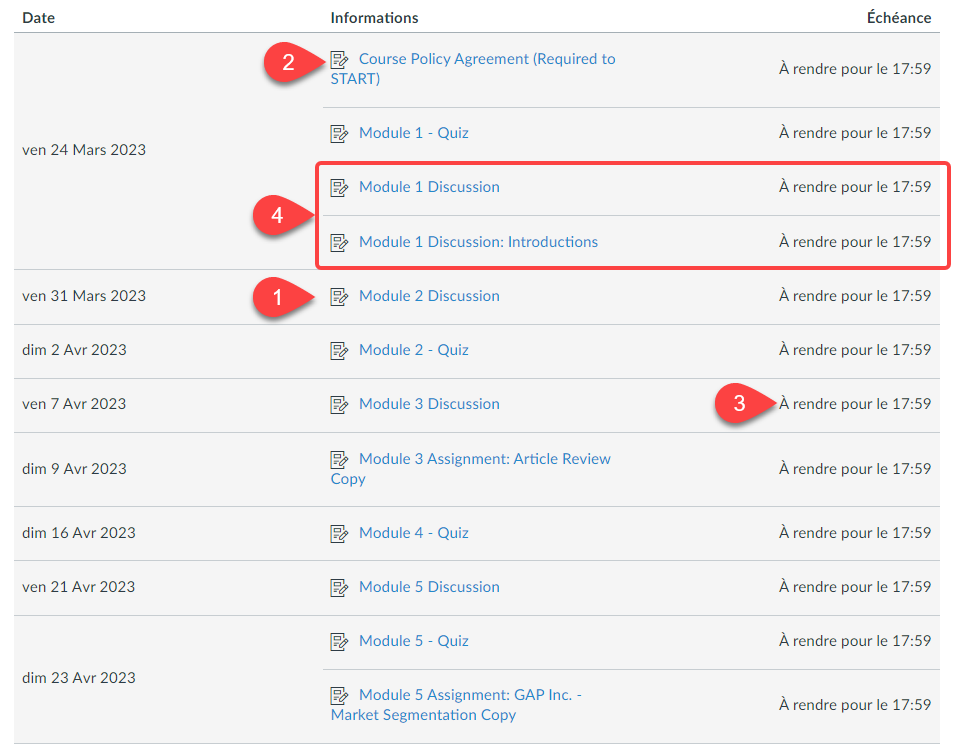This screenshot has width=953, height=744.
Task: Open Module 3 Assignment: Article Review Copy
Action: (x=470, y=469)
